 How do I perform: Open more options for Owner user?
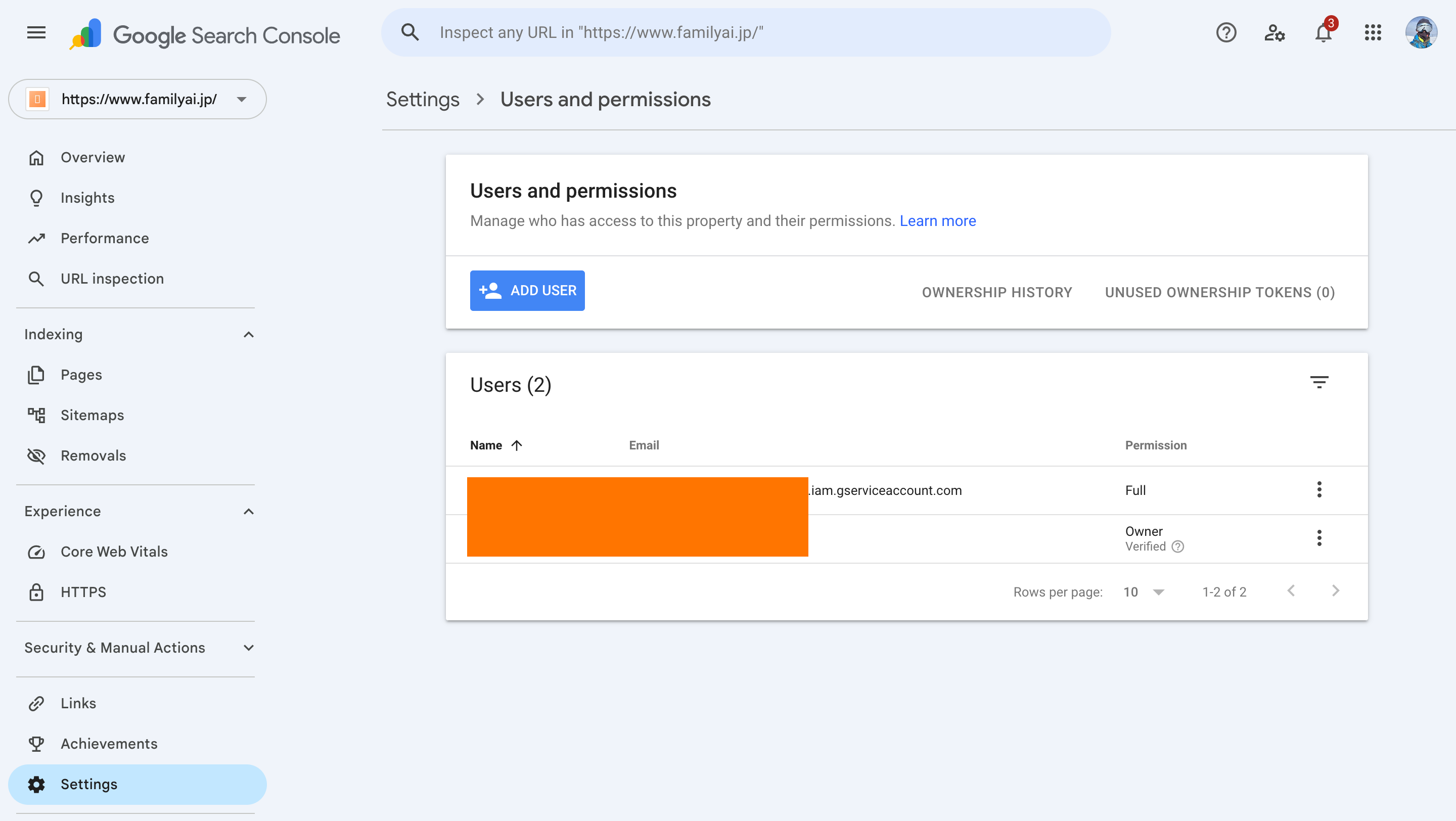[1319, 538]
